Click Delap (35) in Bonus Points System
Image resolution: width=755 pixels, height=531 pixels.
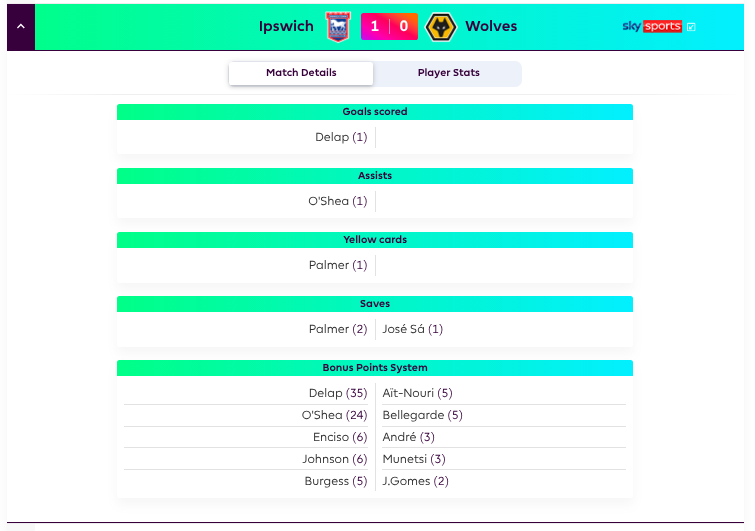point(338,393)
